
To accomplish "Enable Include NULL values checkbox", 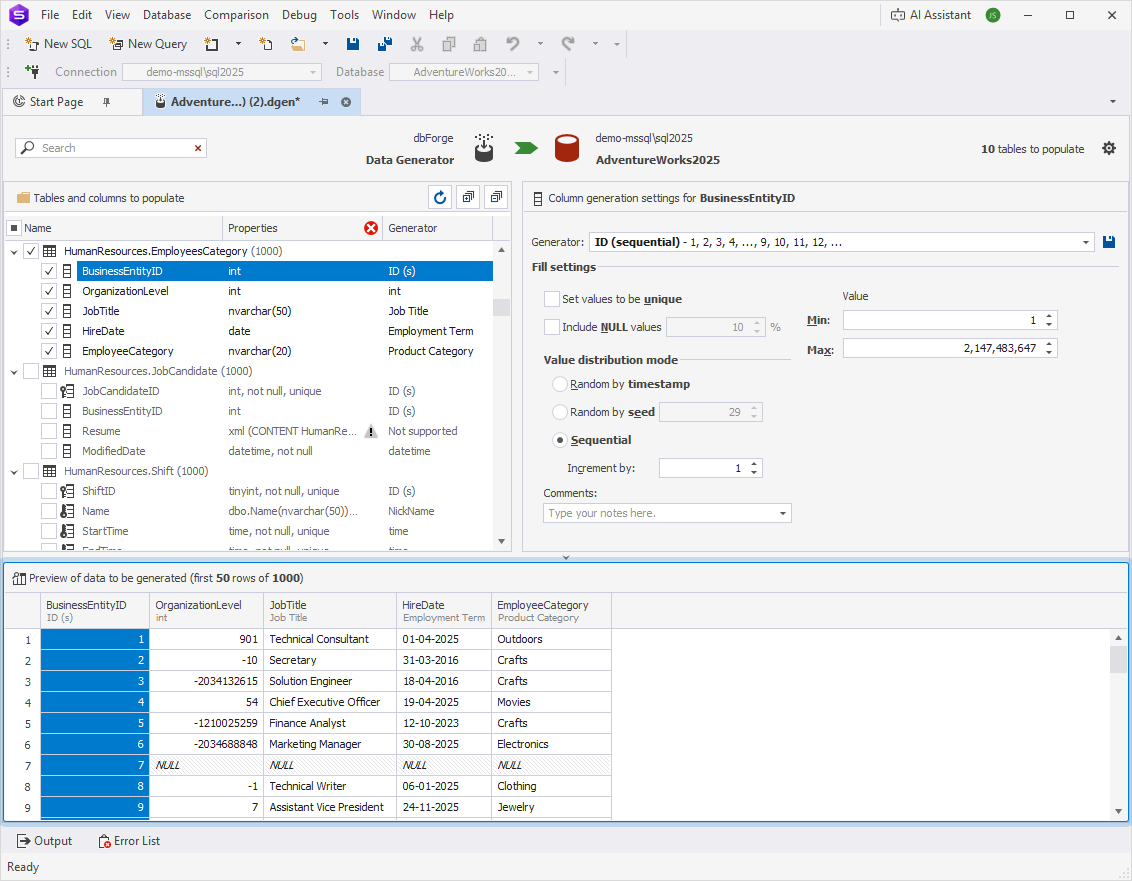I will pos(552,327).
